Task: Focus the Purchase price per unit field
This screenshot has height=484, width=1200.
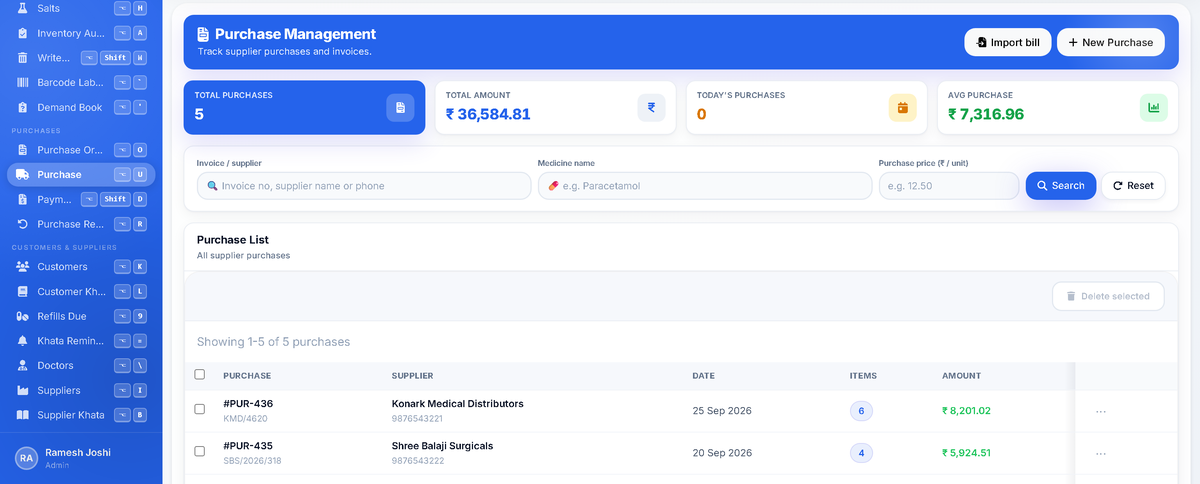Action: tap(949, 186)
